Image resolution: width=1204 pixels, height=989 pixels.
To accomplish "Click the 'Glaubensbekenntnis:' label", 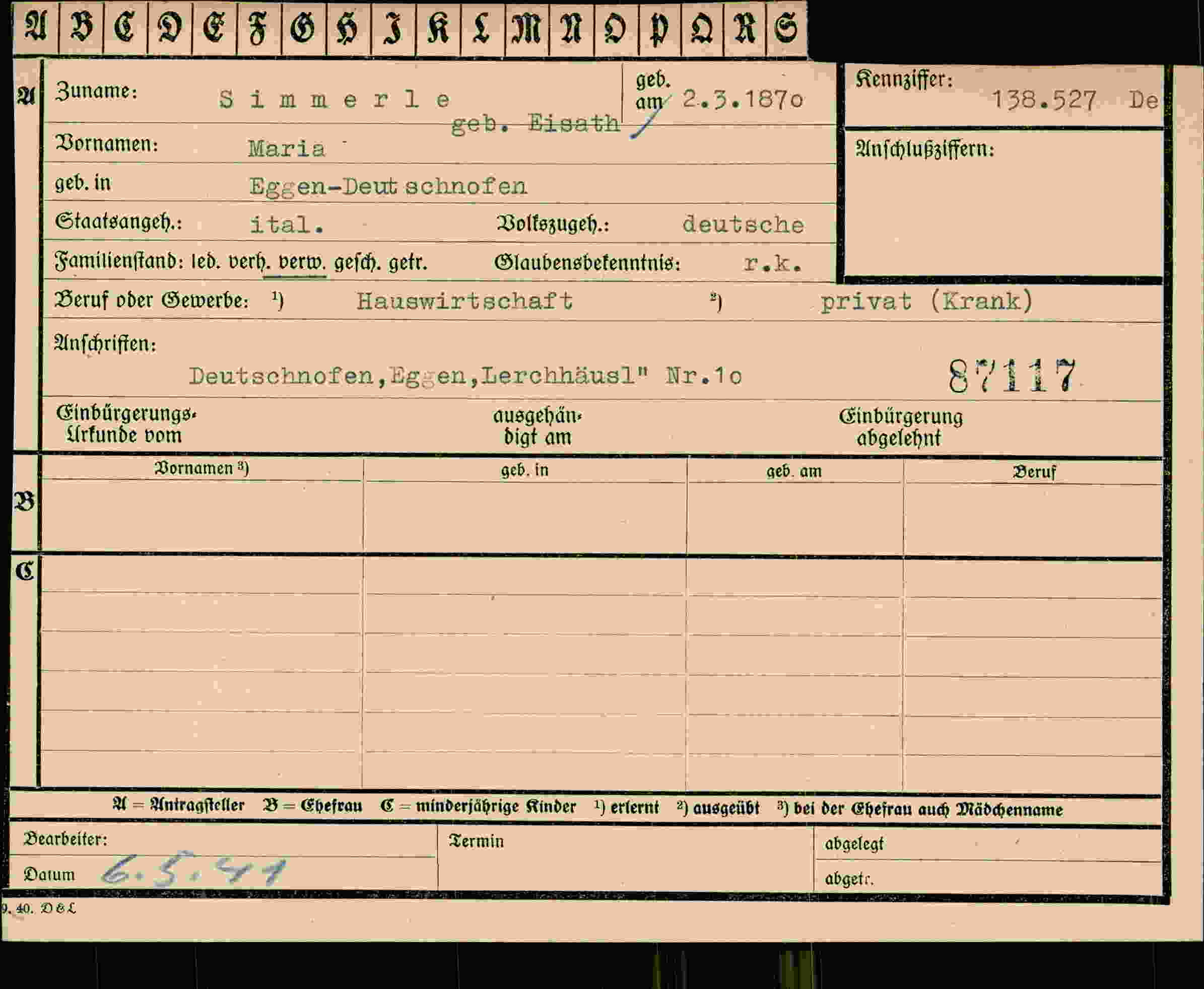I will point(587,262).
